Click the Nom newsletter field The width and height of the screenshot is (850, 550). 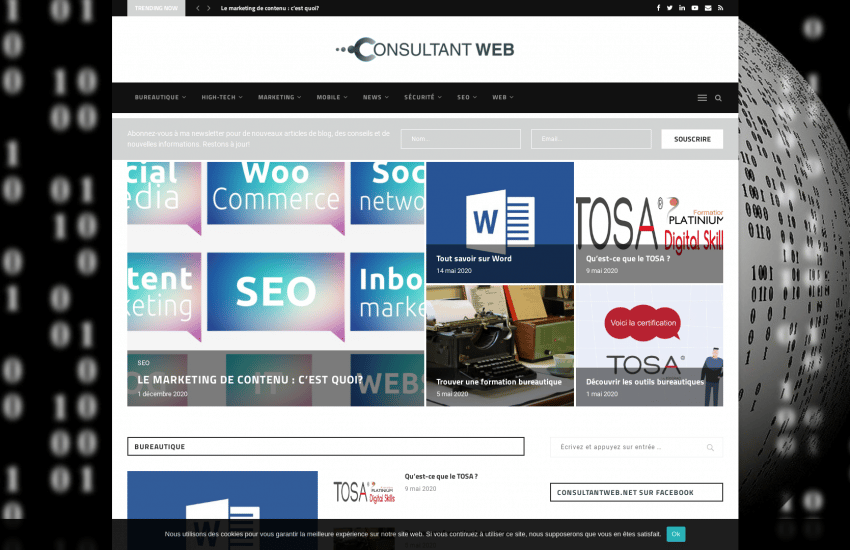click(461, 139)
